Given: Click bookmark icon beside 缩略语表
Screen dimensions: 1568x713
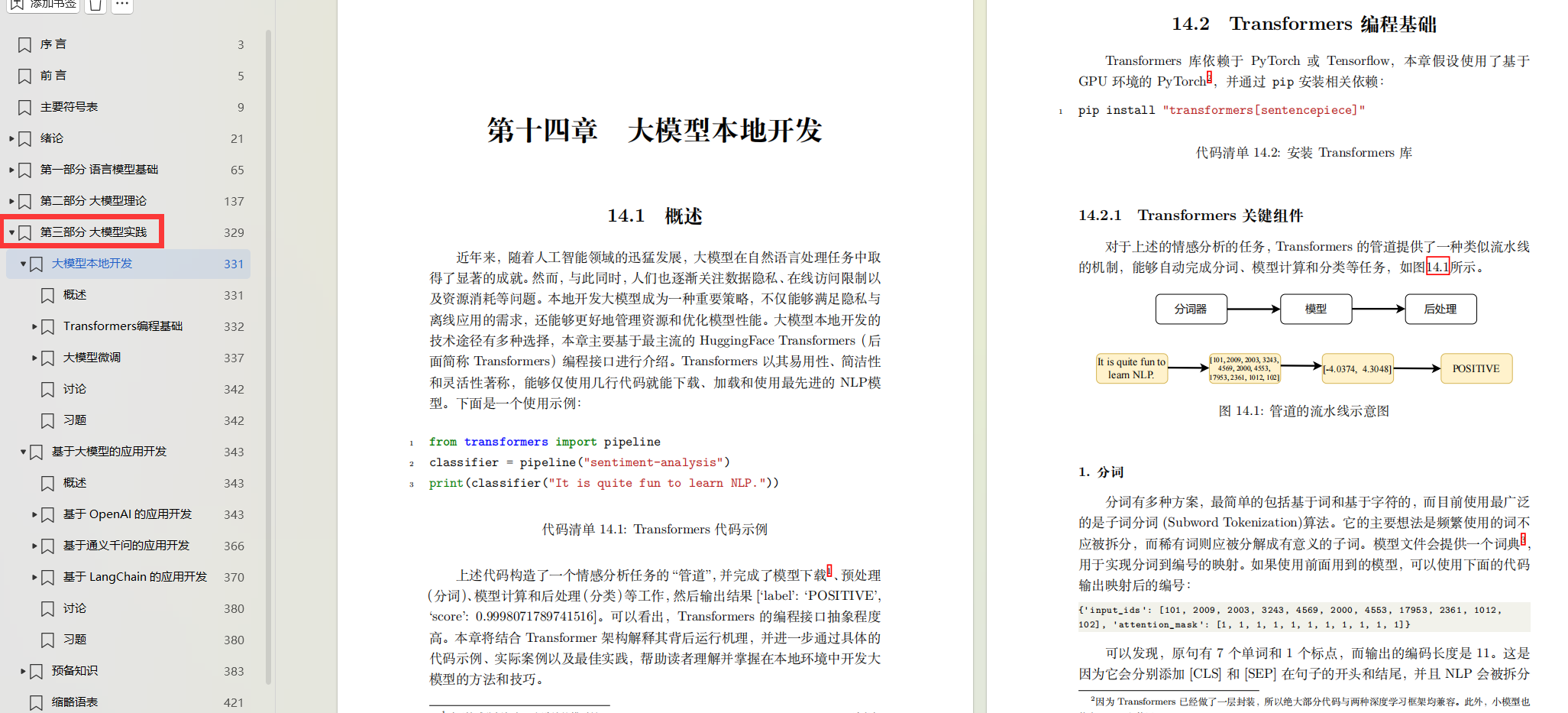Looking at the screenshot, I should pyautogui.click(x=36, y=703).
